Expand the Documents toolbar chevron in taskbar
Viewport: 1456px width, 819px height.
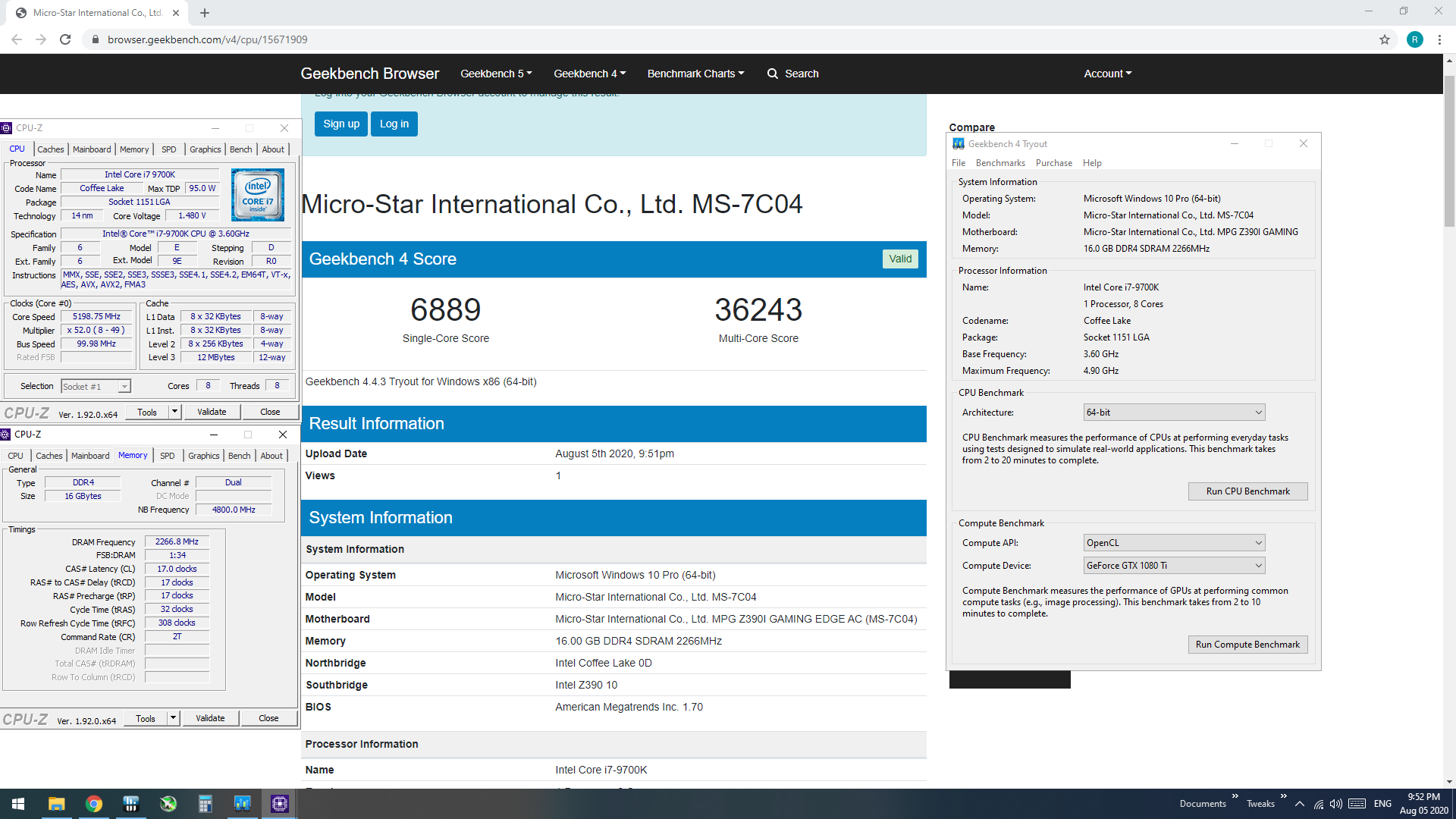click(1235, 796)
